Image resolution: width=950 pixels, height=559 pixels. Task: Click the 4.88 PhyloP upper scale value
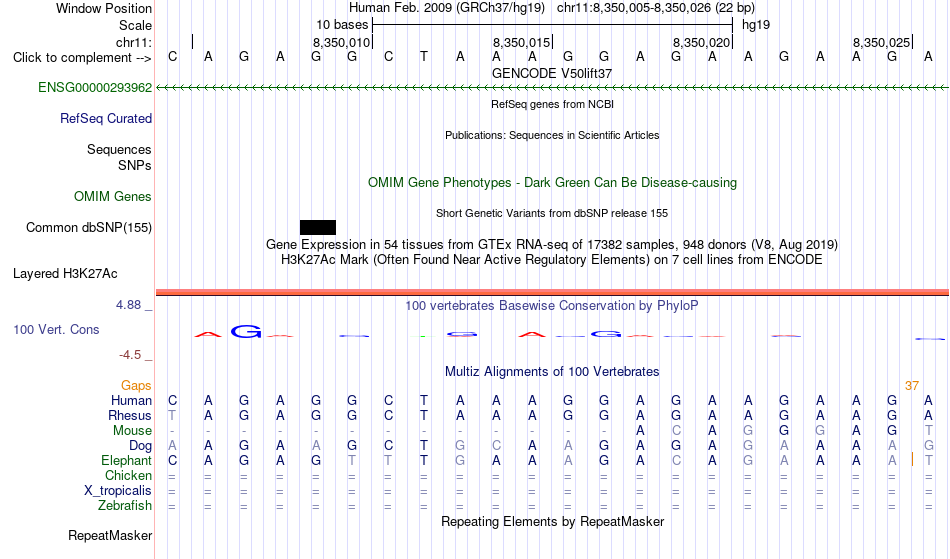pos(128,305)
